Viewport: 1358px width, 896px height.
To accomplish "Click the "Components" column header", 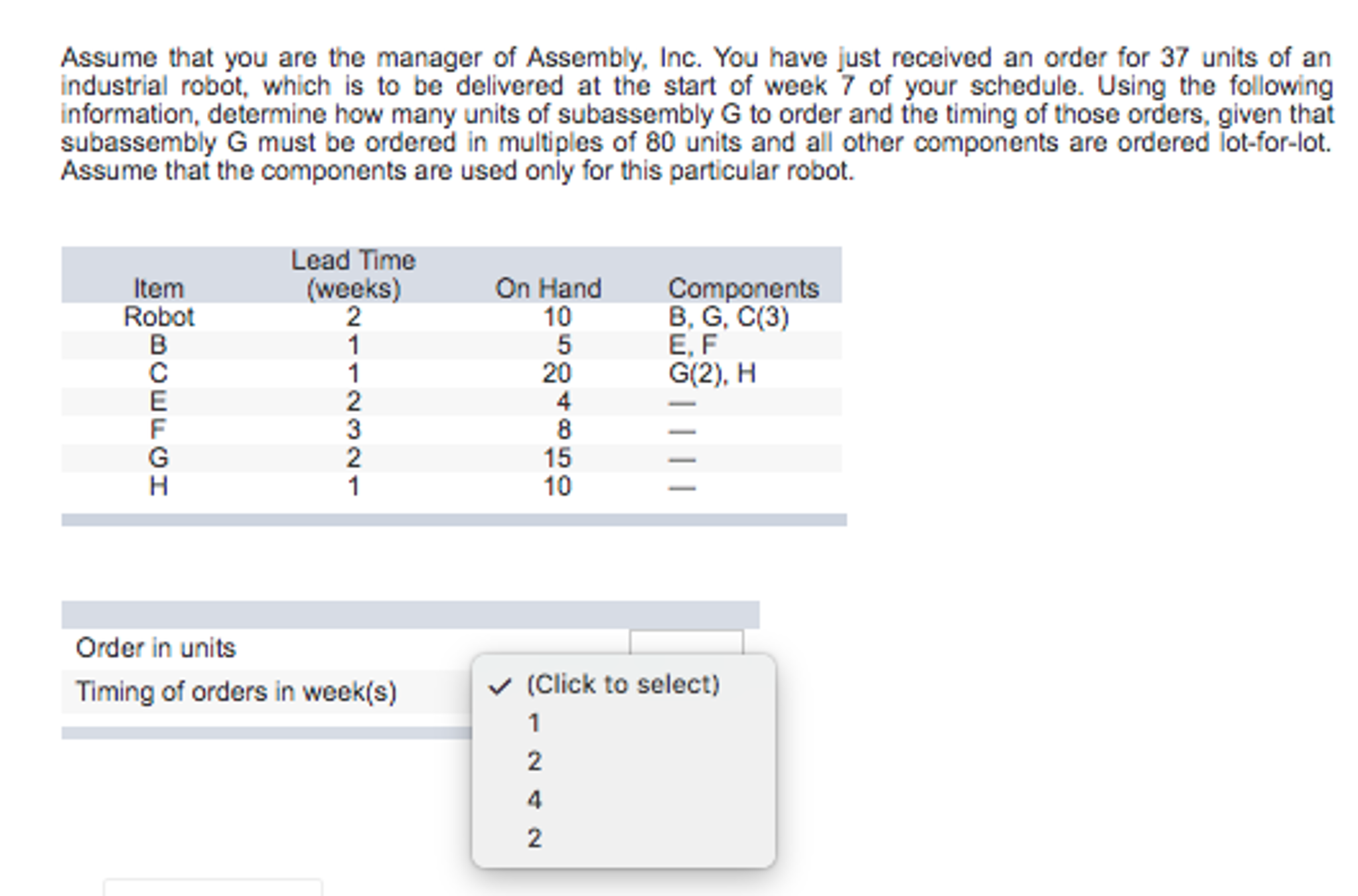I will coord(743,289).
